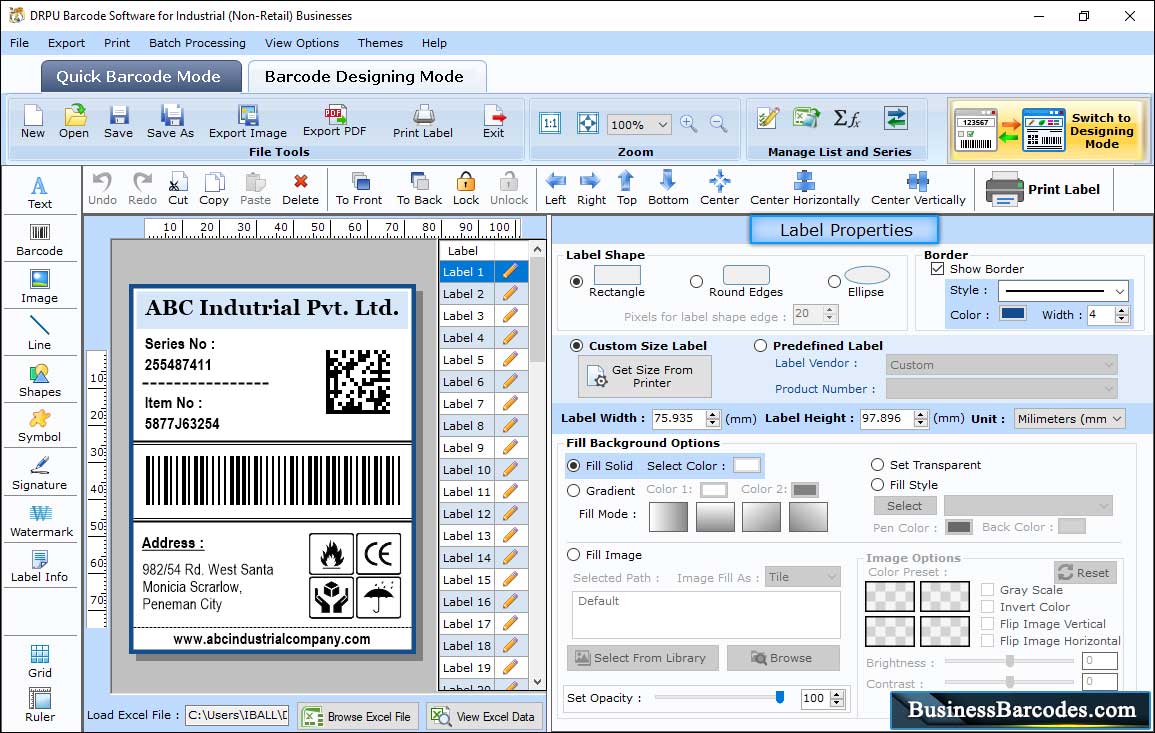The height and width of the screenshot is (733, 1155).
Task: Insert a Watermark
Action: pyautogui.click(x=41, y=520)
